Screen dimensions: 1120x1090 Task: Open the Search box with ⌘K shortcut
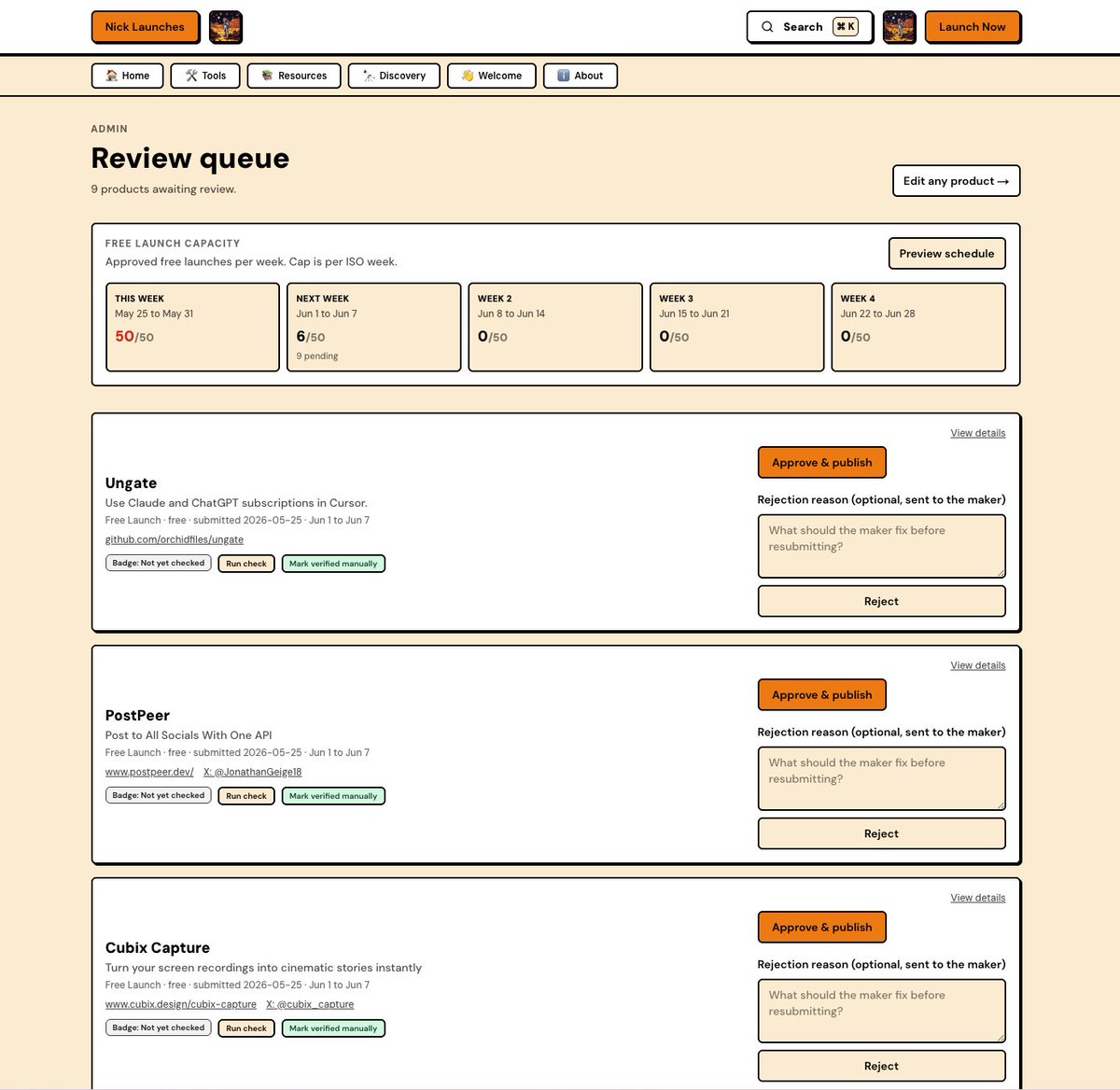tap(809, 27)
